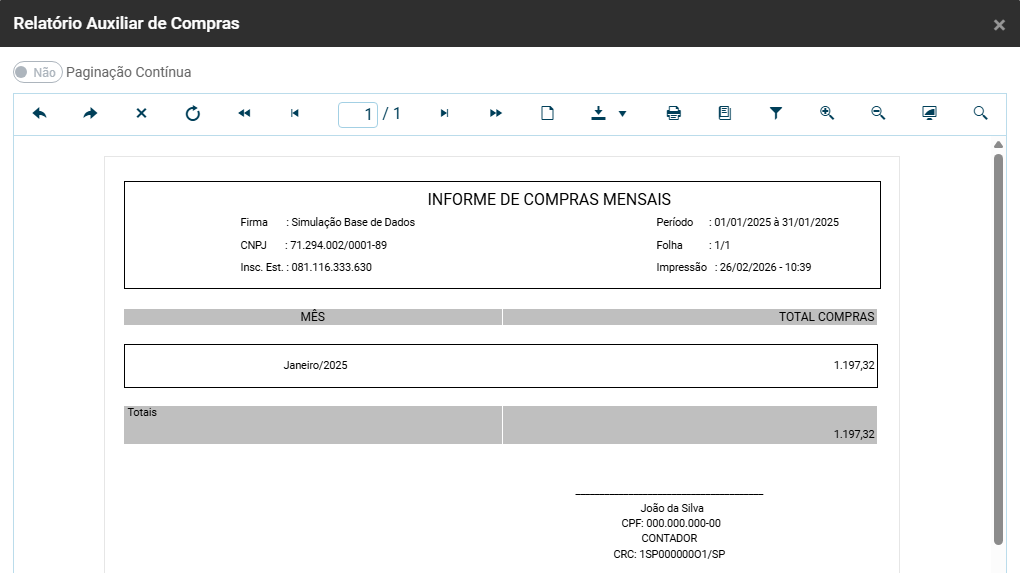This screenshot has width=1020, height=573.
Task: Open the search magnifier icon
Action: [980, 114]
